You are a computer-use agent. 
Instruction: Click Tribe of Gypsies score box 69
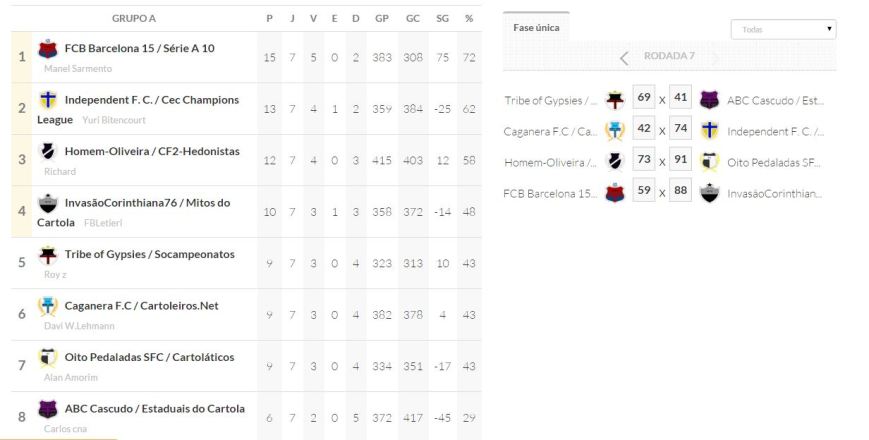[644, 98]
